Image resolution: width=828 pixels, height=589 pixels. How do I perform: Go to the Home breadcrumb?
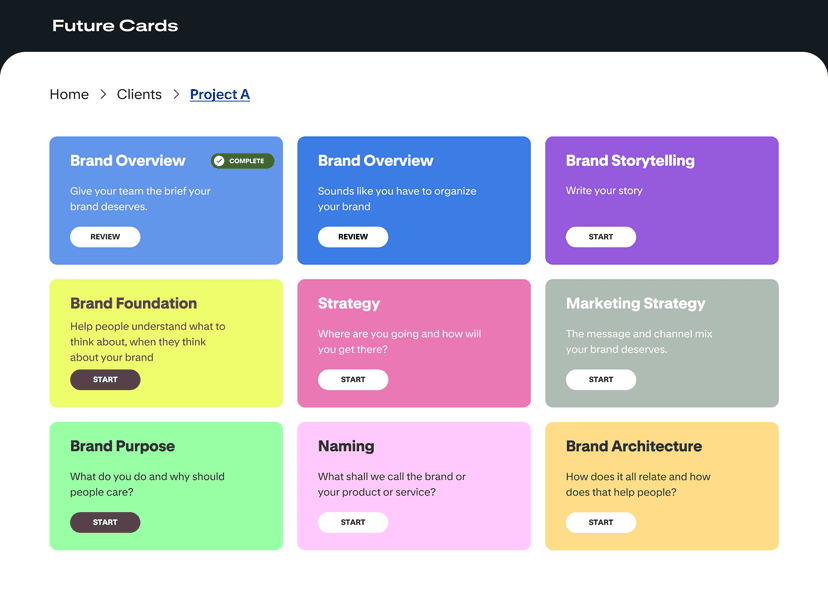coord(69,94)
